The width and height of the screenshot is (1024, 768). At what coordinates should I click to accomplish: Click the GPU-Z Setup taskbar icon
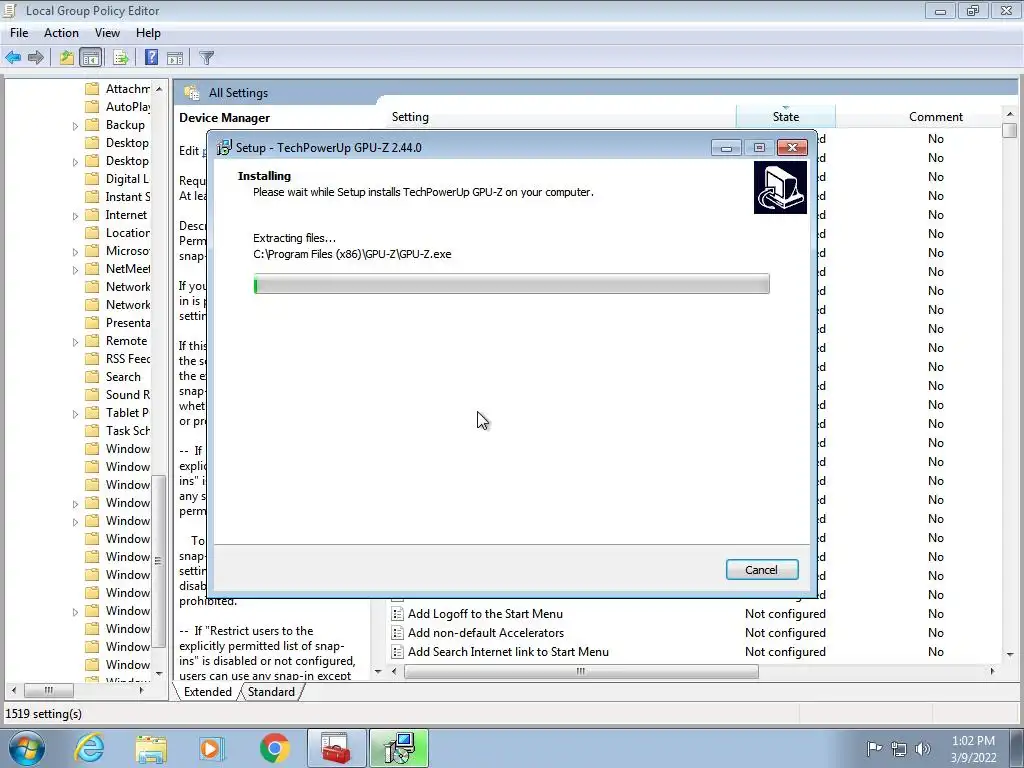point(399,748)
